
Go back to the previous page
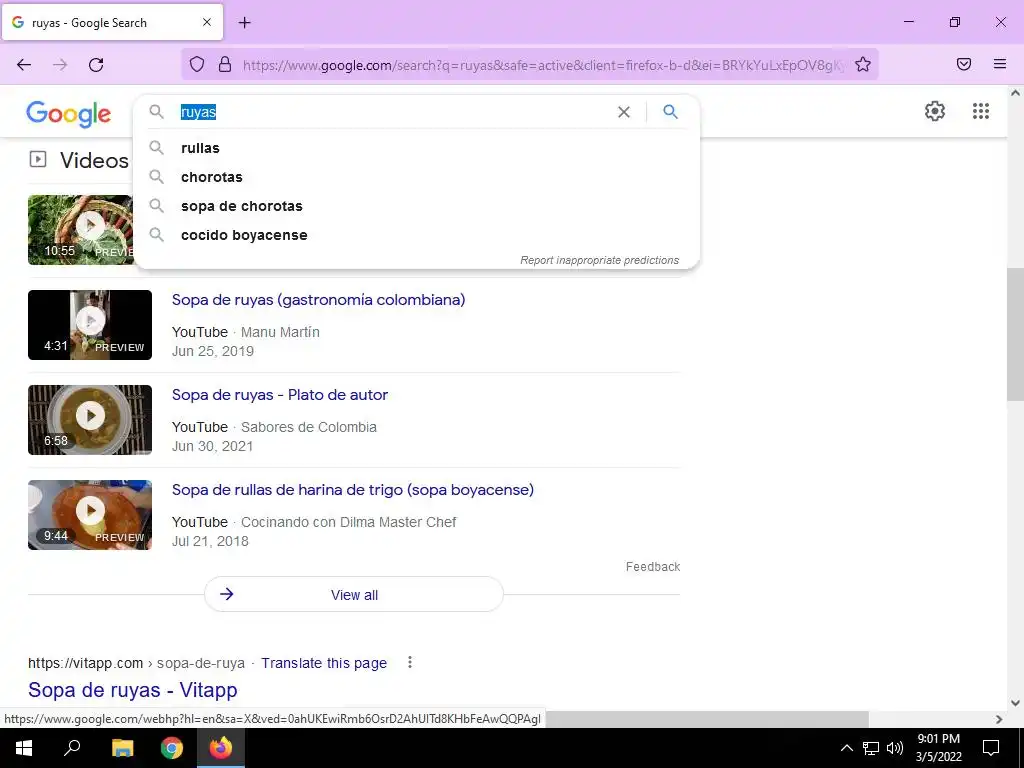24,65
